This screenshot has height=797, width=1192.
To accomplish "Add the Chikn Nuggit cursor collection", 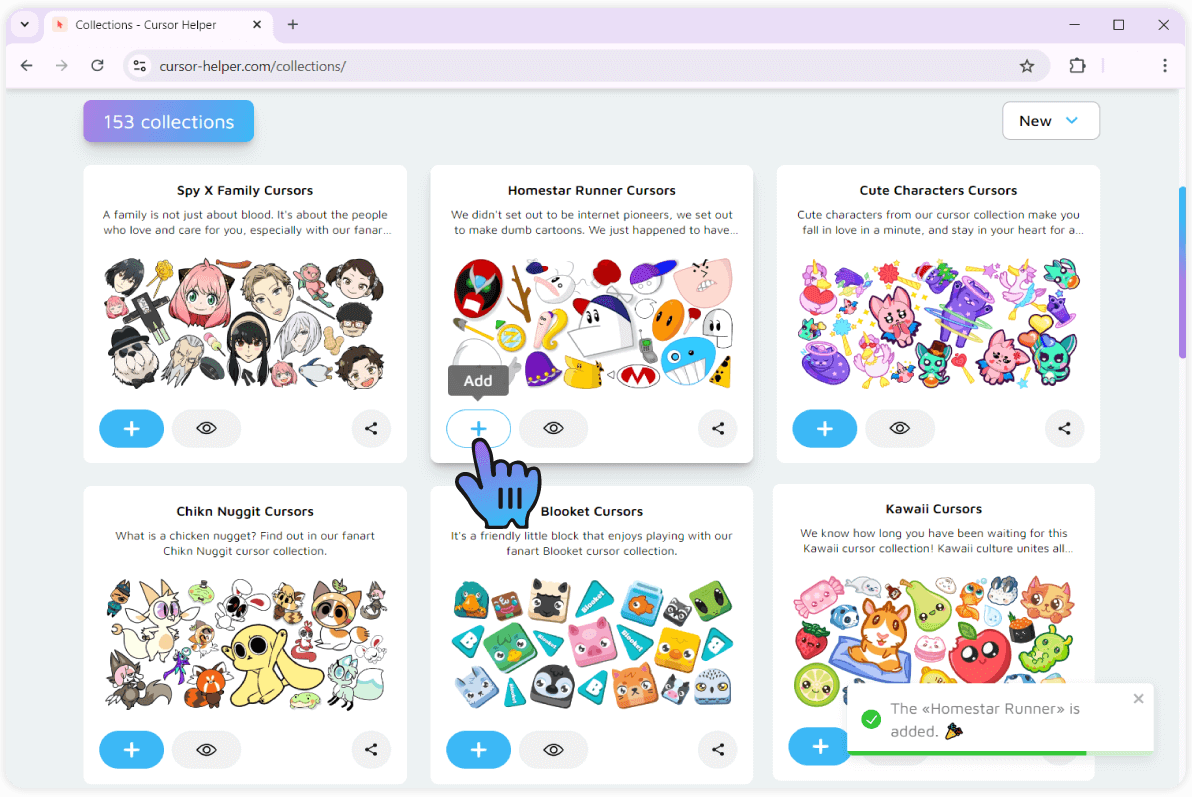I will [x=131, y=750].
